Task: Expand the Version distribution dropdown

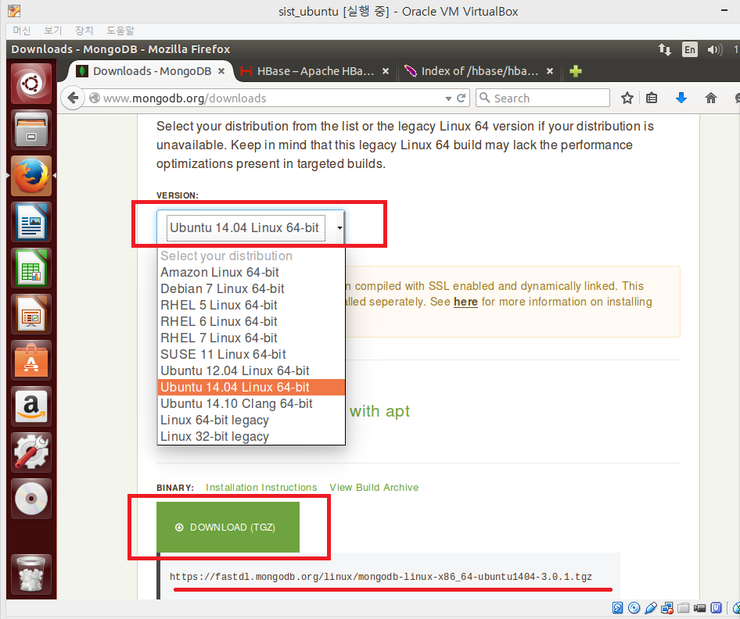Action: point(250,228)
